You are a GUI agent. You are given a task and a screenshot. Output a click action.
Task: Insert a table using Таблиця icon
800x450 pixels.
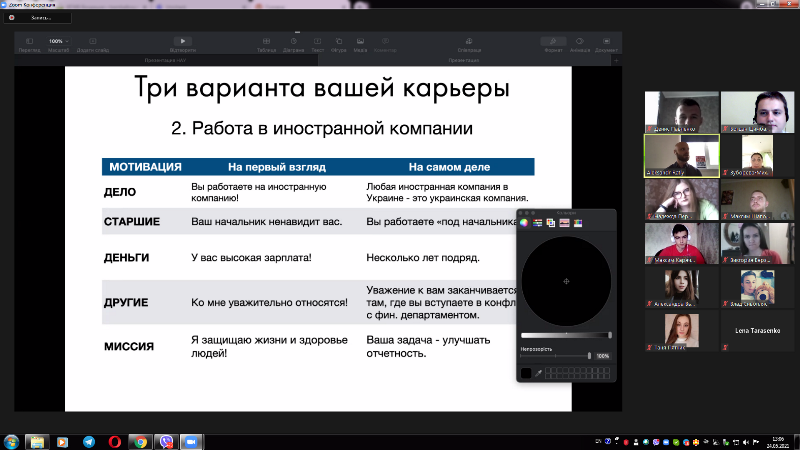pos(266,41)
